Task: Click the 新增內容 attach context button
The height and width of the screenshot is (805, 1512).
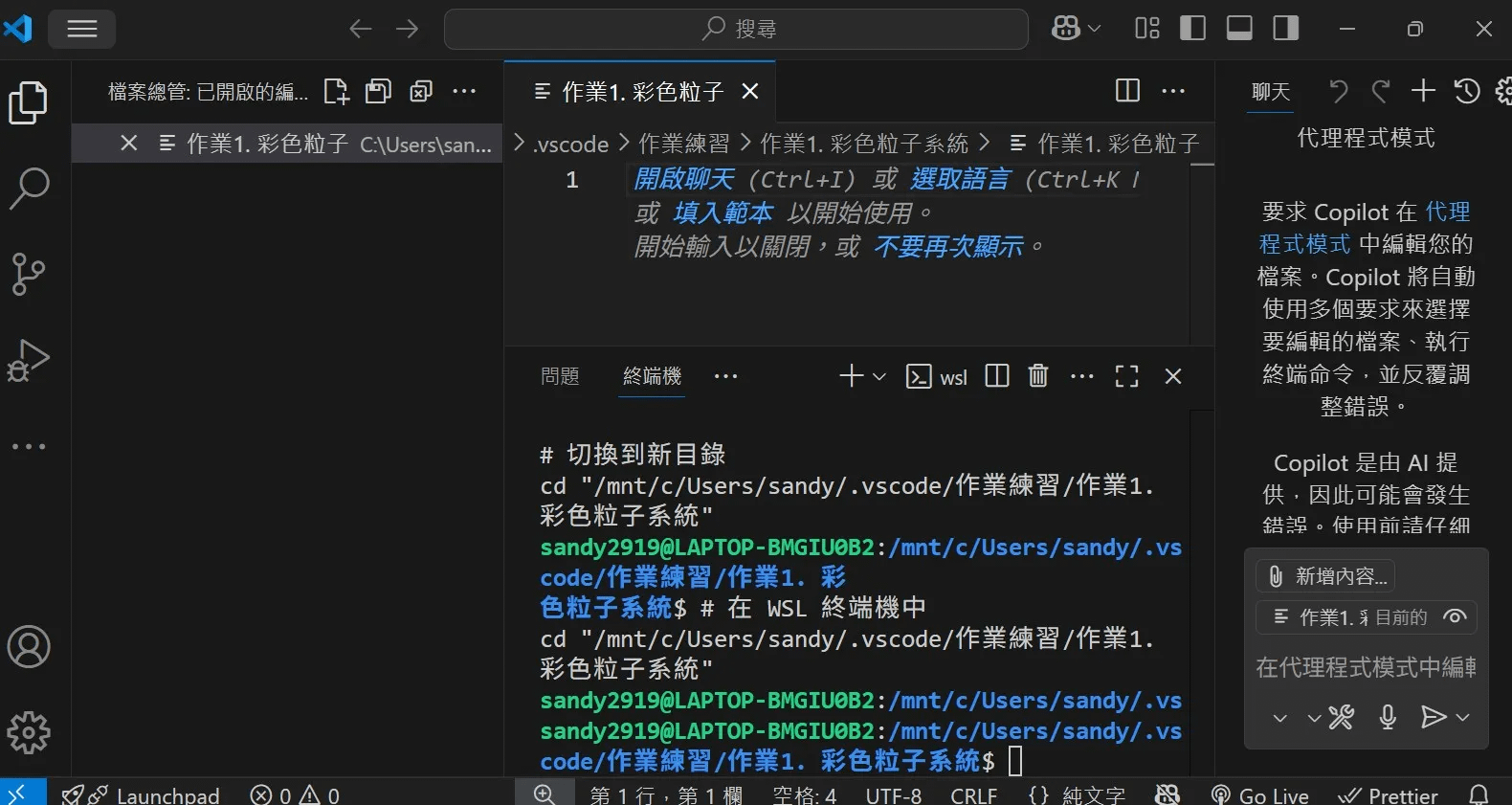Action: 1326,576
